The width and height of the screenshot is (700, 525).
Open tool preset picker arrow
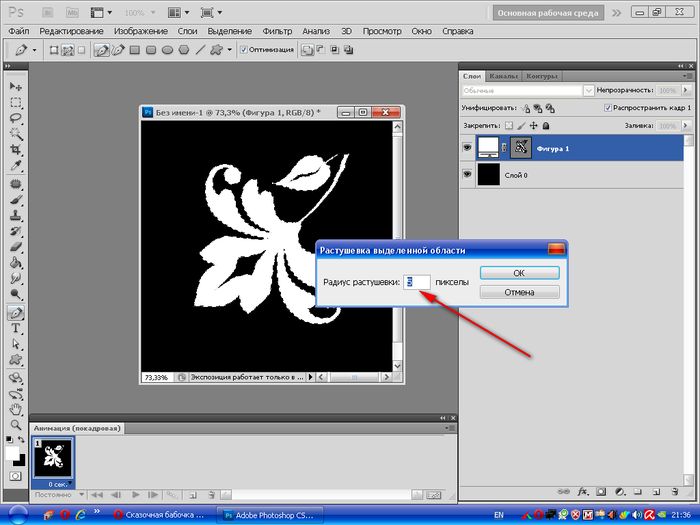[x=34, y=50]
